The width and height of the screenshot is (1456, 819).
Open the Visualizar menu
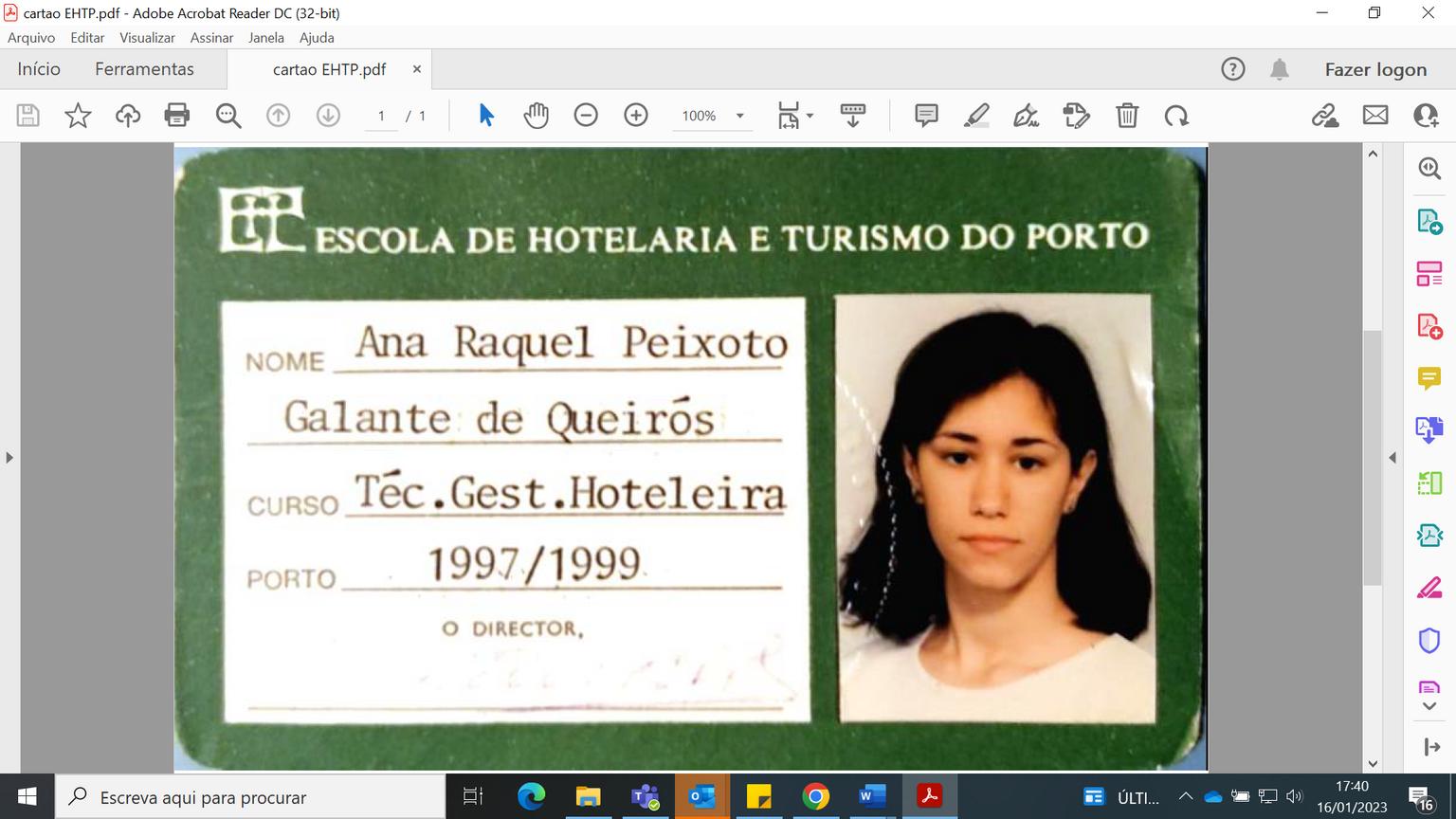point(147,38)
